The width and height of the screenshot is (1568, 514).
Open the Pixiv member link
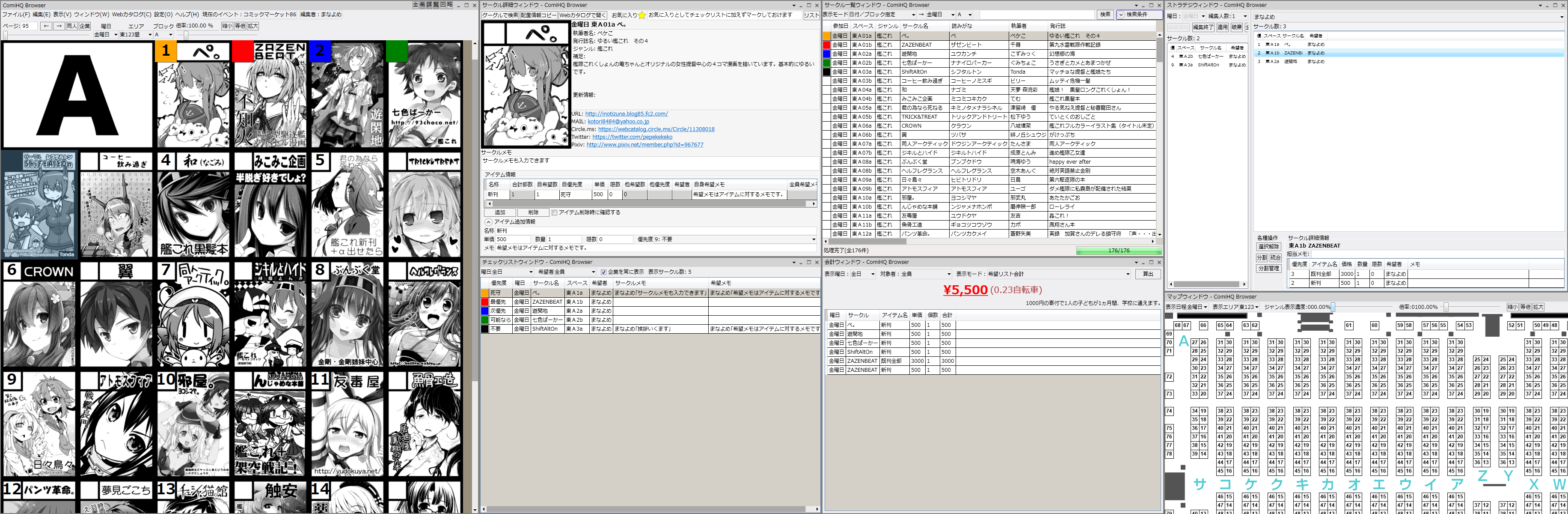click(644, 145)
